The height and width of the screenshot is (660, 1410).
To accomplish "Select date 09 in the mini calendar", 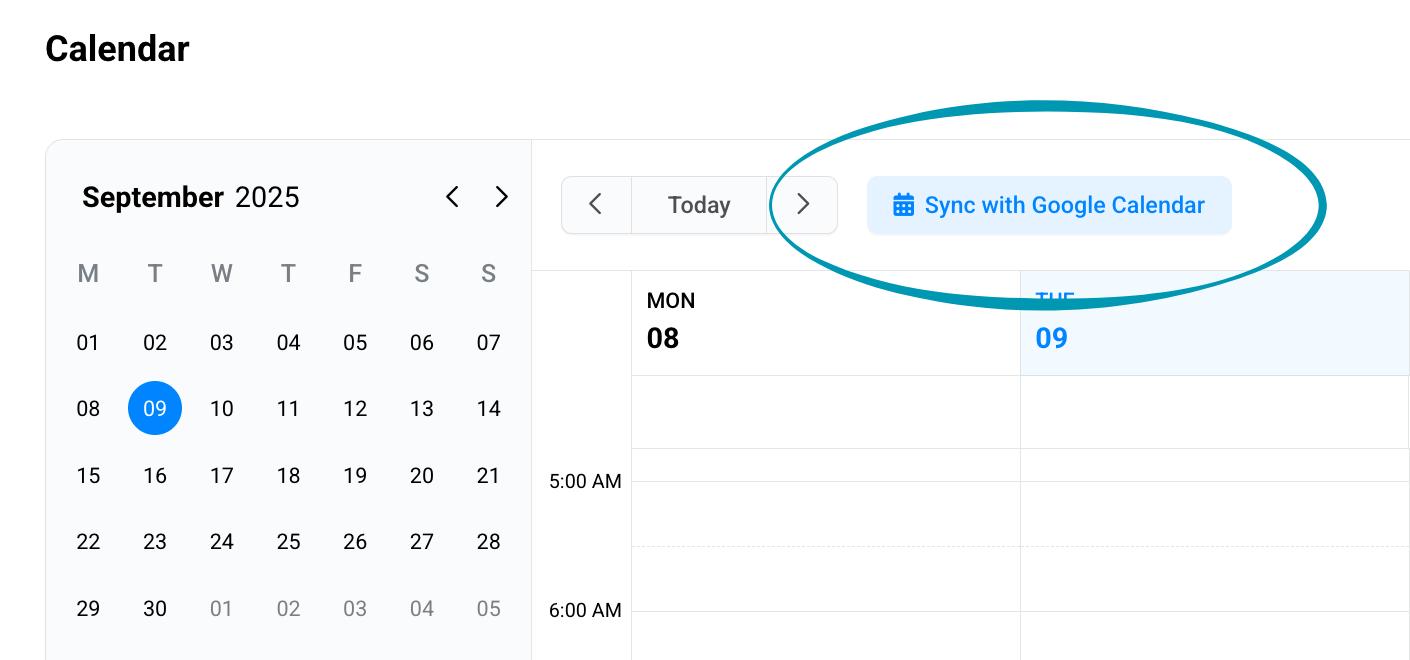I will click(155, 408).
